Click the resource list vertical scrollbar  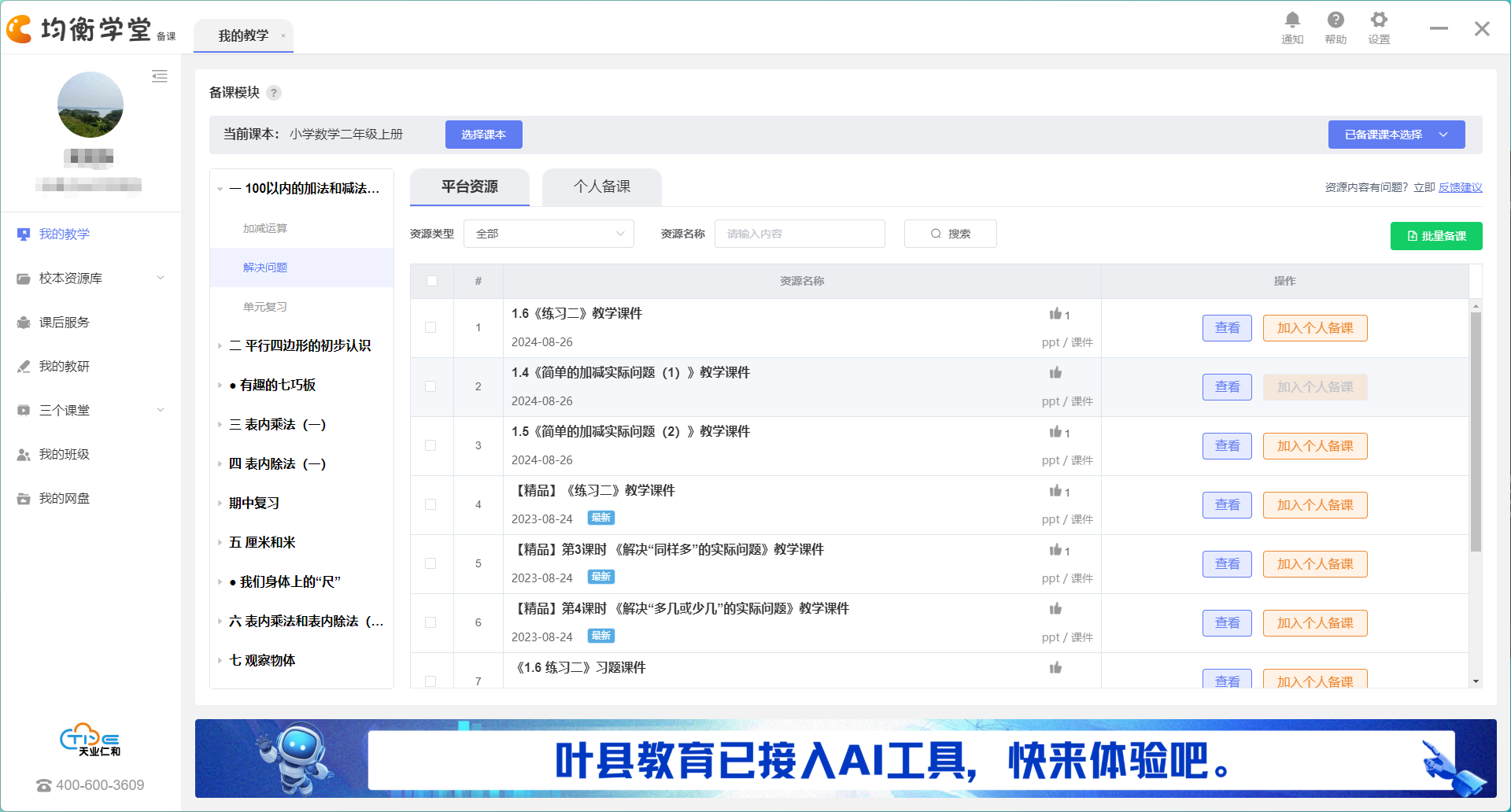point(1476,431)
